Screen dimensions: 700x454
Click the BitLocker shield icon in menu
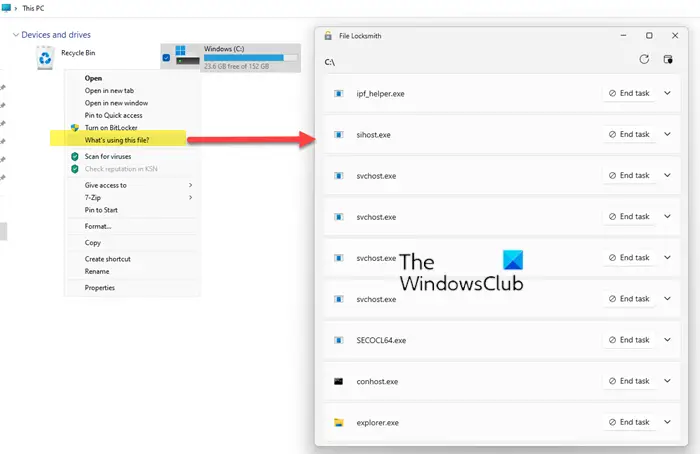(75, 128)
